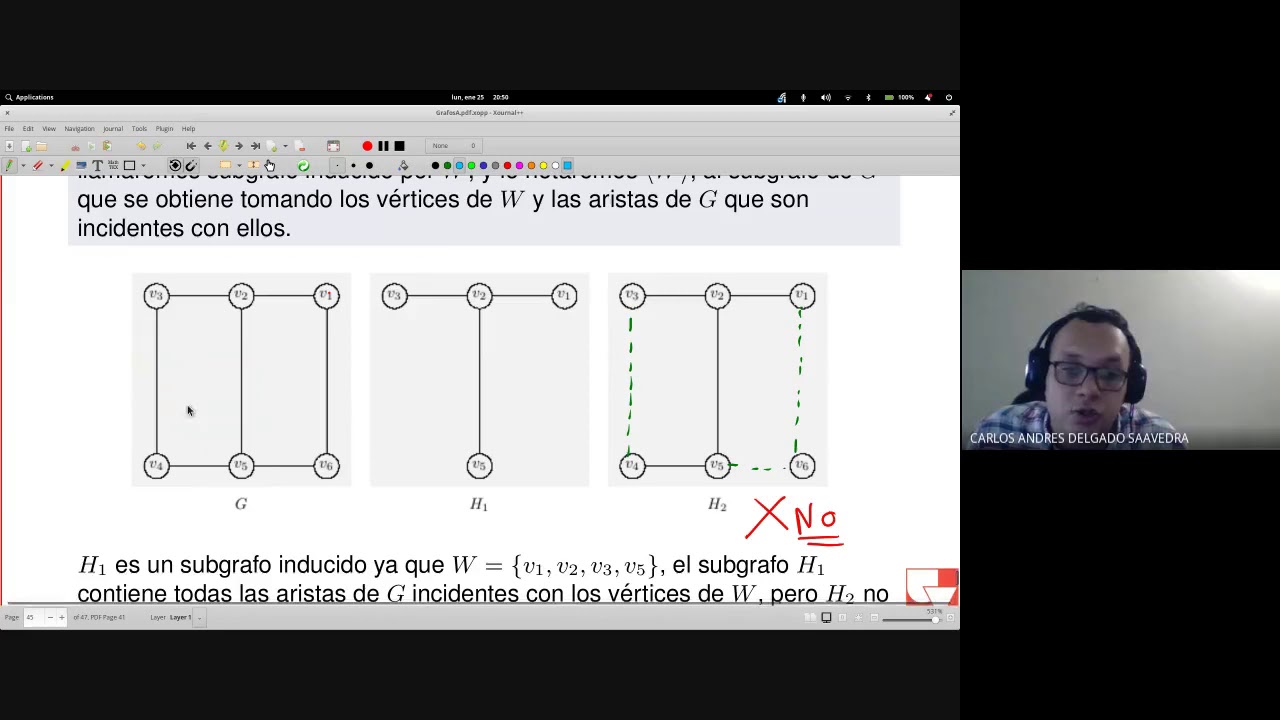Pick the black color swatch
The image size is (1280, 720).
tap(435, 165)
